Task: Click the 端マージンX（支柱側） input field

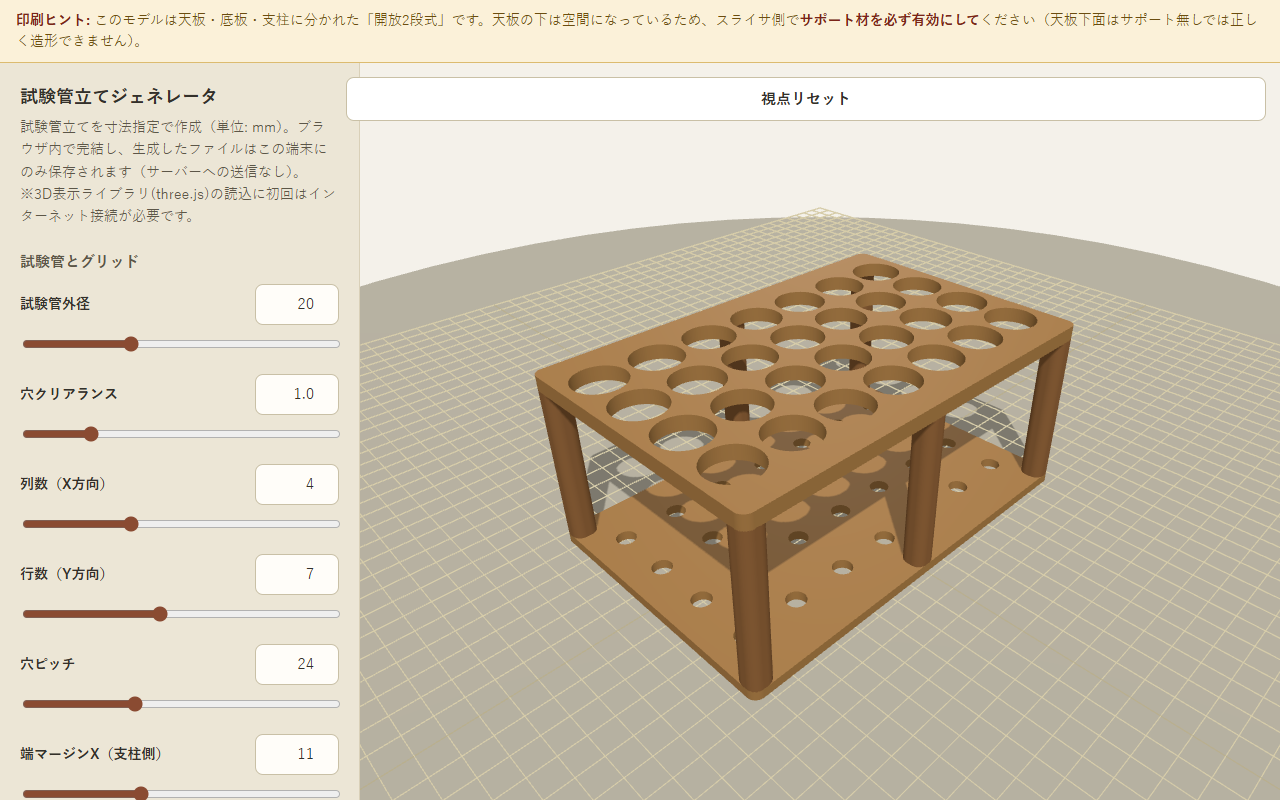Action: [x=297, y=754]
